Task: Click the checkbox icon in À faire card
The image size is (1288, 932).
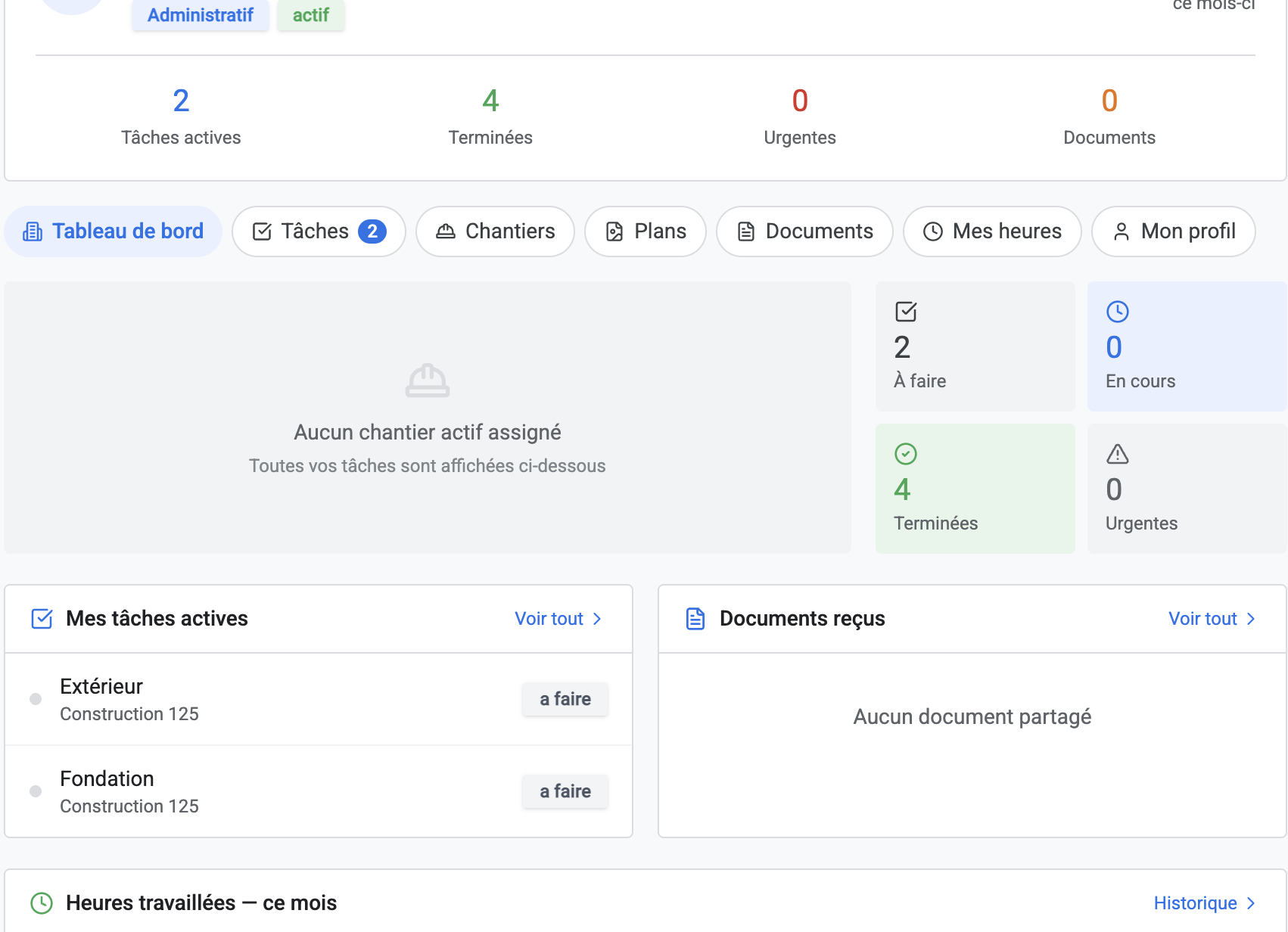Action: coord(906,312)
